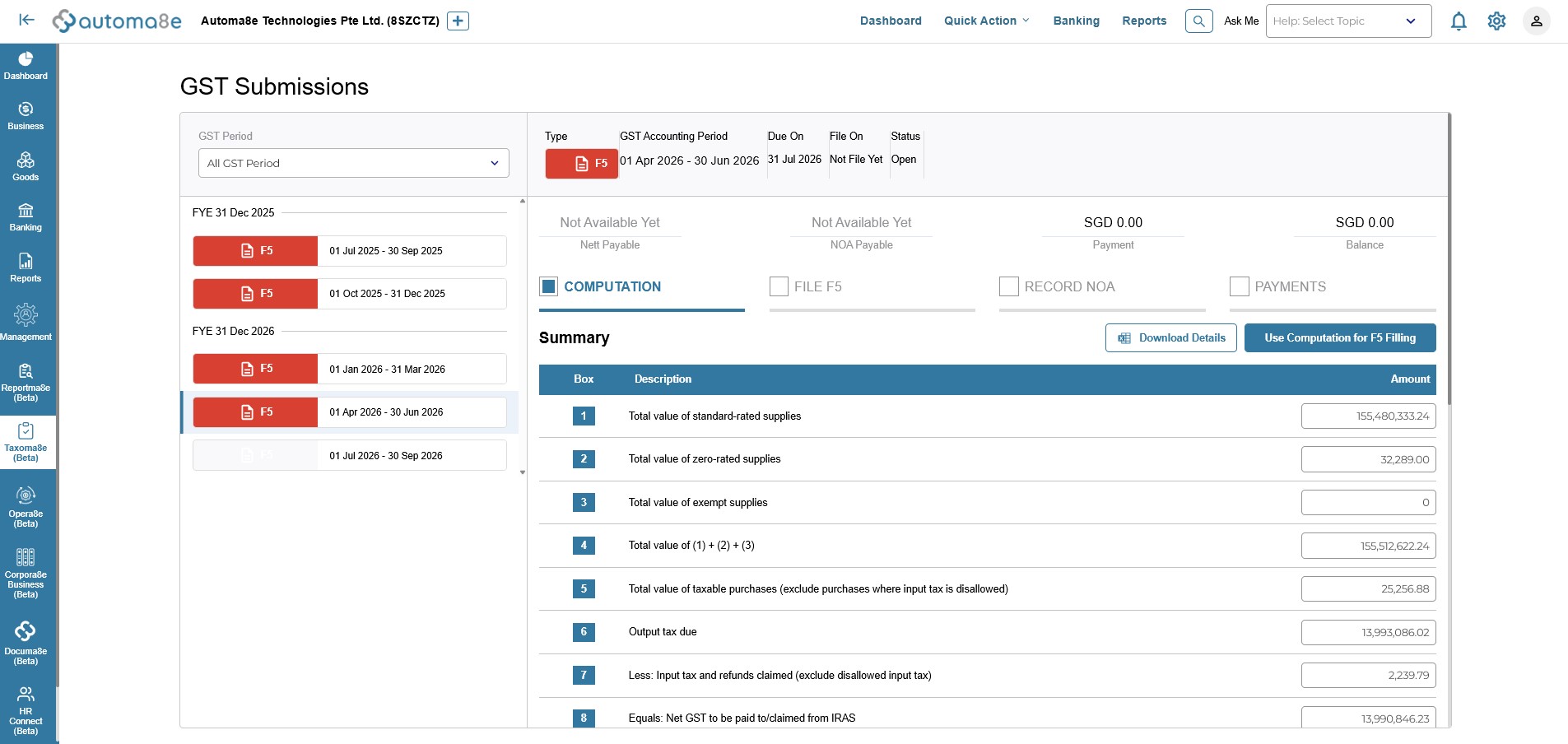Click the Ask Me label
1568x744 pixels.
pyautogui.click(x=1241, y=21)
